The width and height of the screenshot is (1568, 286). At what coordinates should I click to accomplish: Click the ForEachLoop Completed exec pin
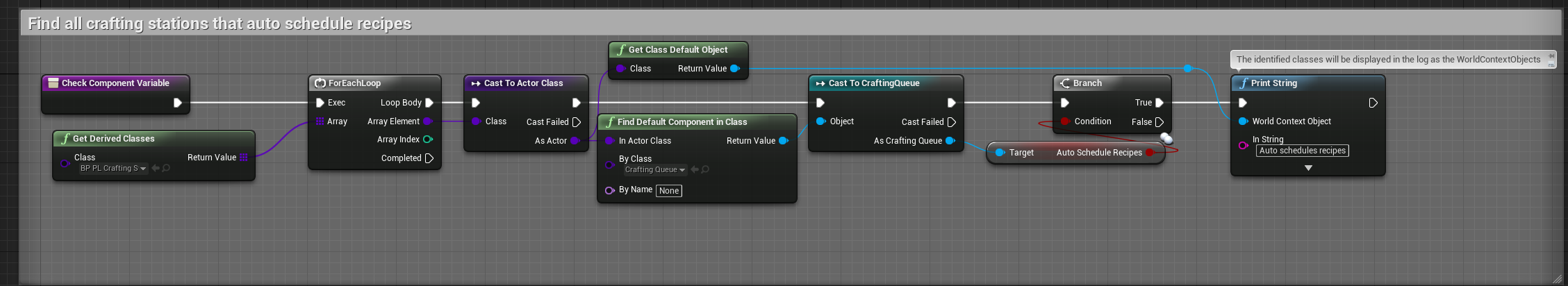(x=429, y=158)
